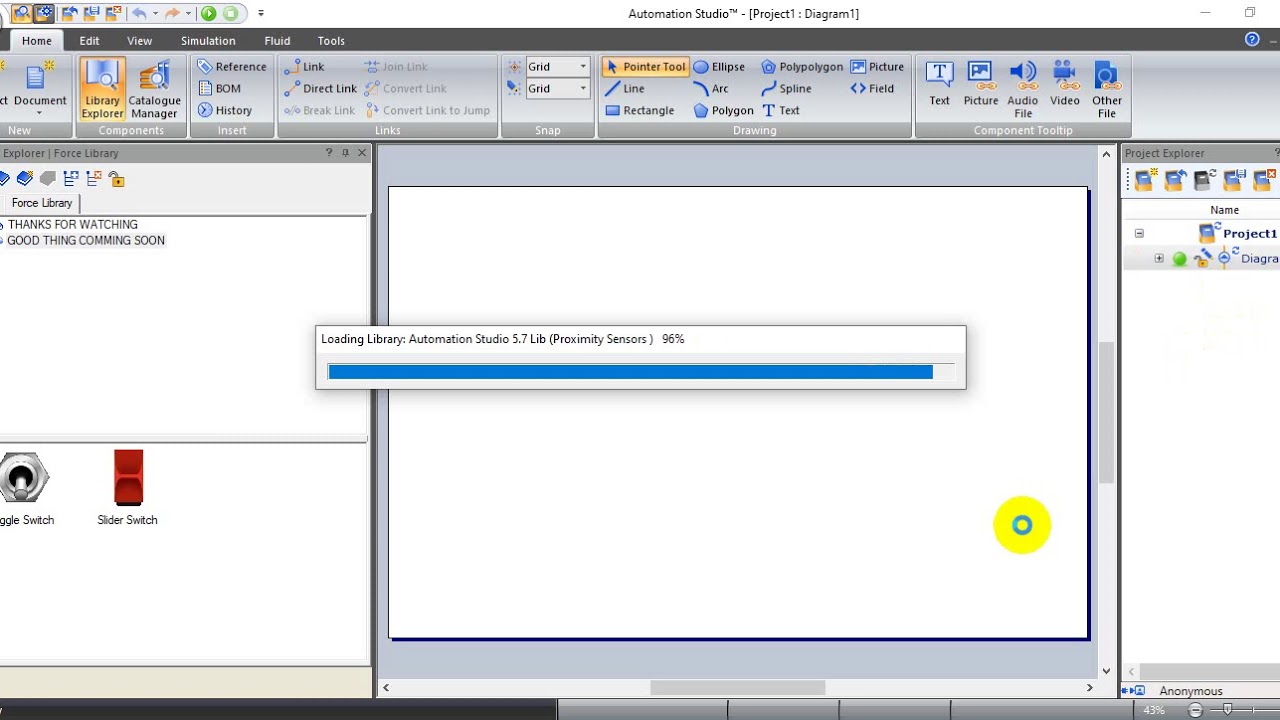This screenshot has height=720, width=1280.
Task: Add a Picture component tooltip
Action: (x=981, y=84)
